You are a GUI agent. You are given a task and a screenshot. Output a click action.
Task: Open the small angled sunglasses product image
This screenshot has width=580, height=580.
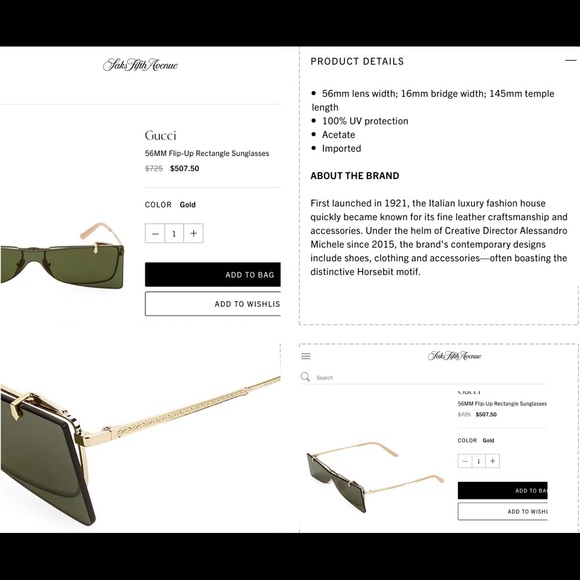[x=375, y=477]
